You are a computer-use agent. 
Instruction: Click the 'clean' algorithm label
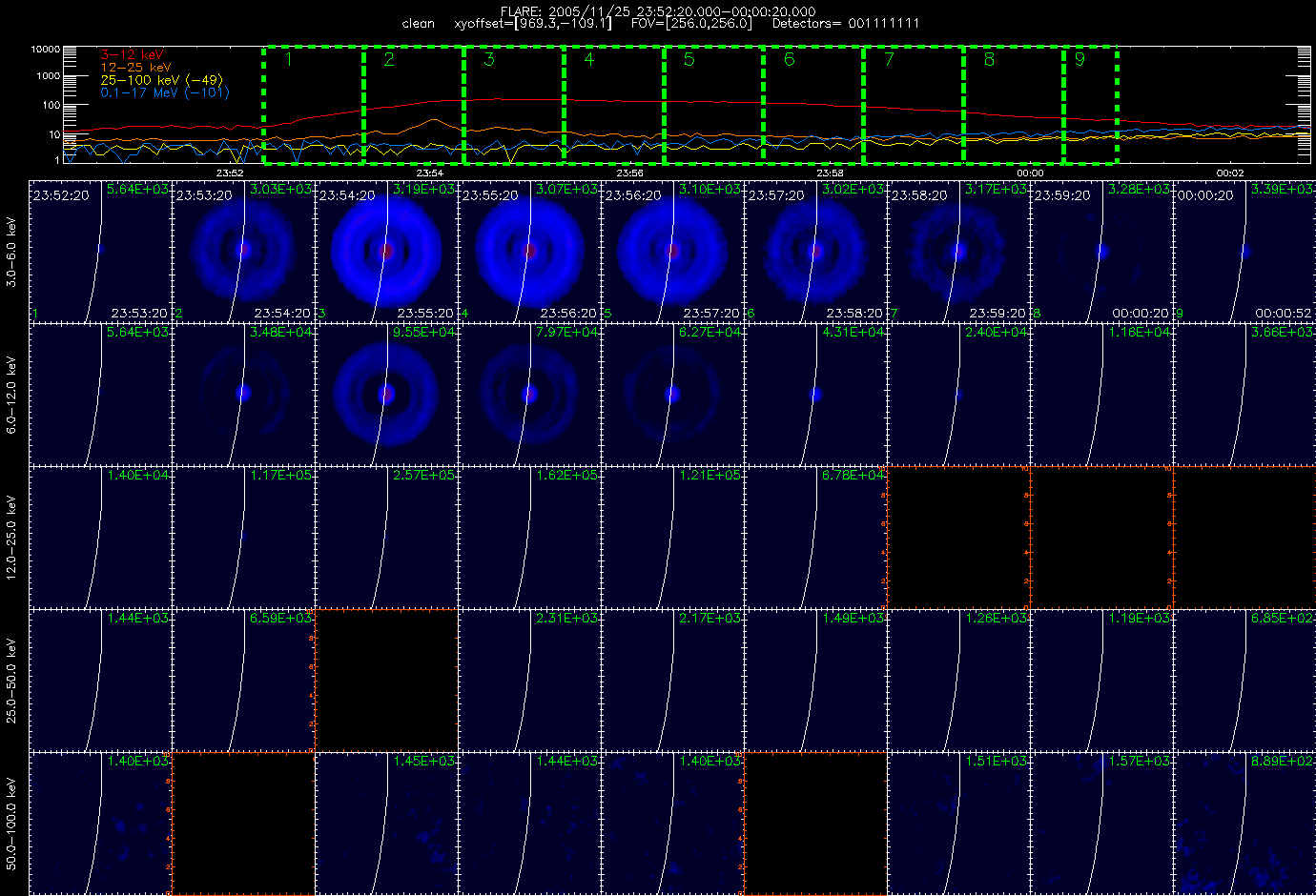[418, 23]
